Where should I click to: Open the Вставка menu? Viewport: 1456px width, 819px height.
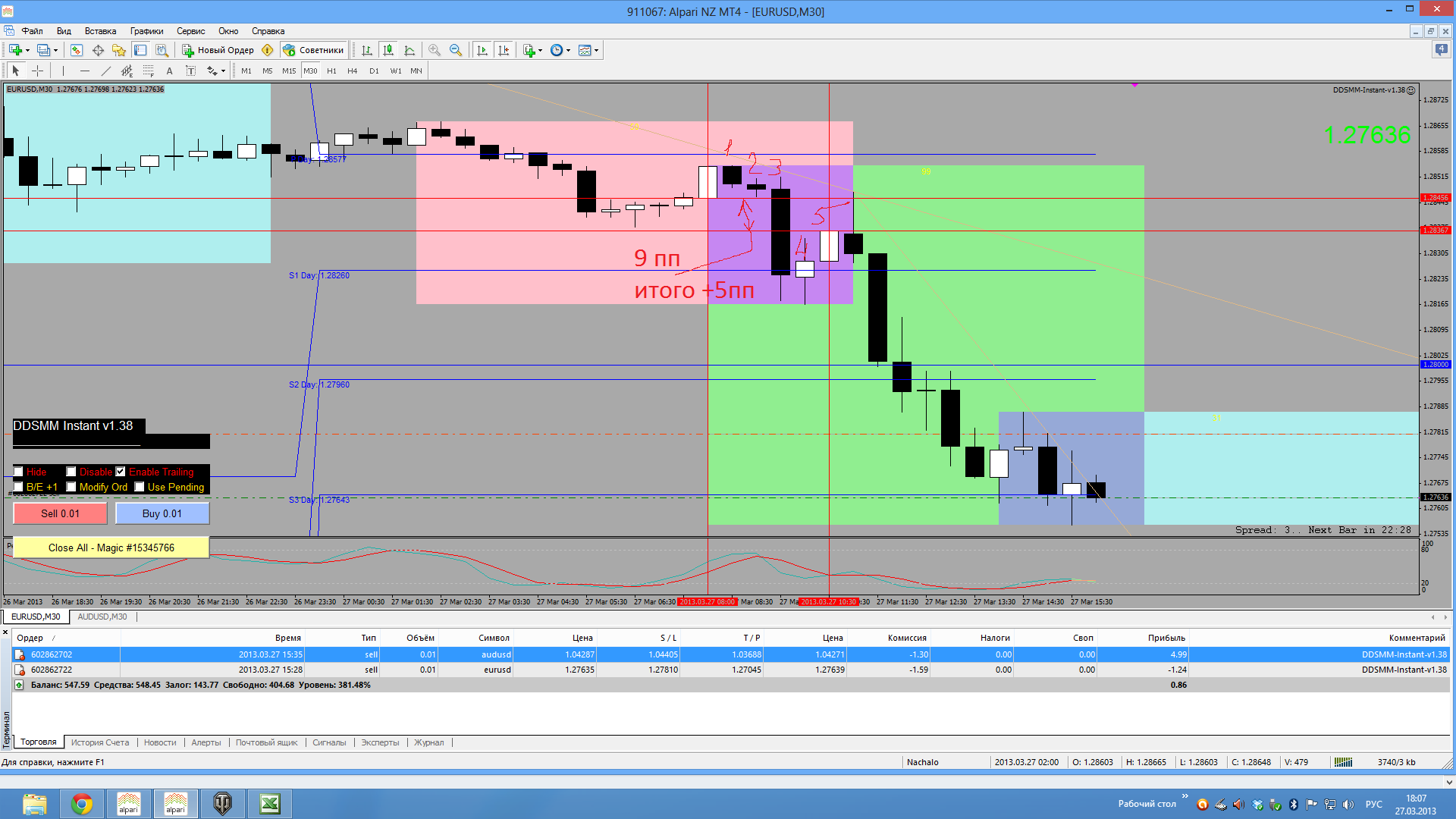click(x=100, y=31)
